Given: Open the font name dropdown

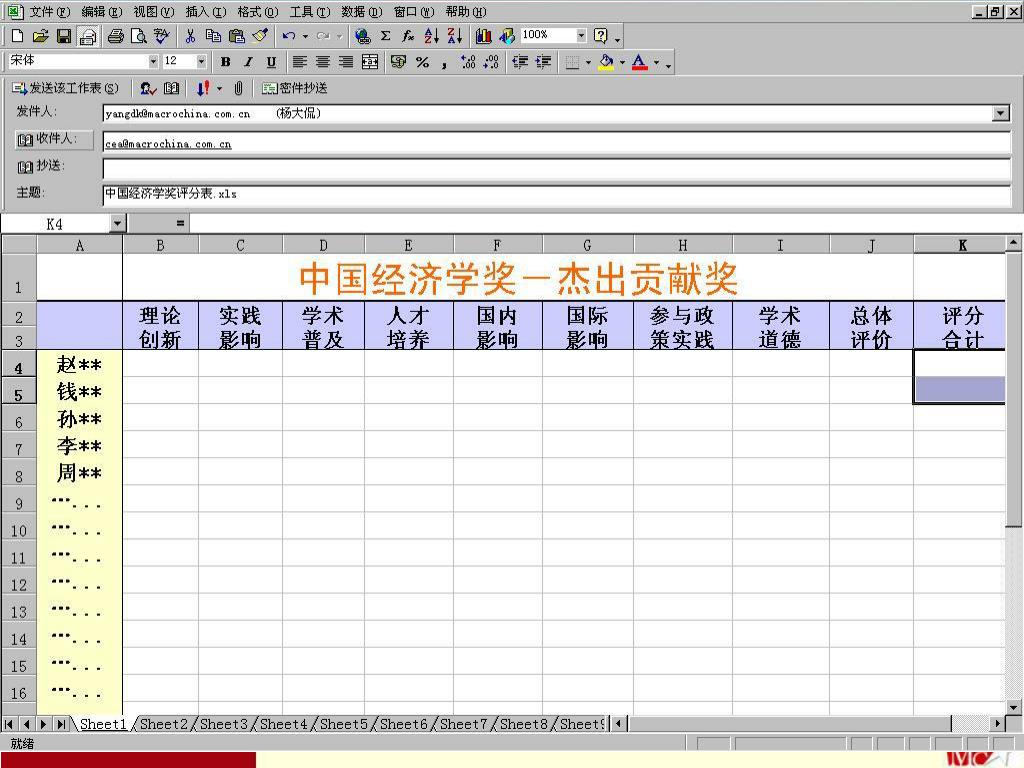Looking at the screenshot, I should [x=153, y=62].
